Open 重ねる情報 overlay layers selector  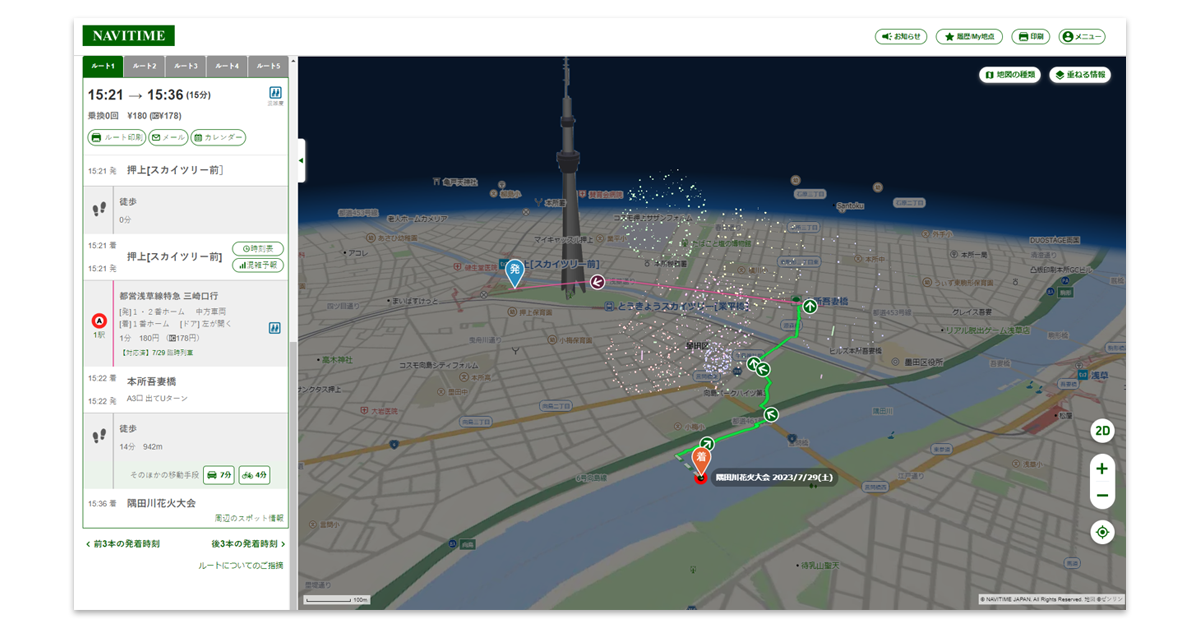tap(1080, 74)
